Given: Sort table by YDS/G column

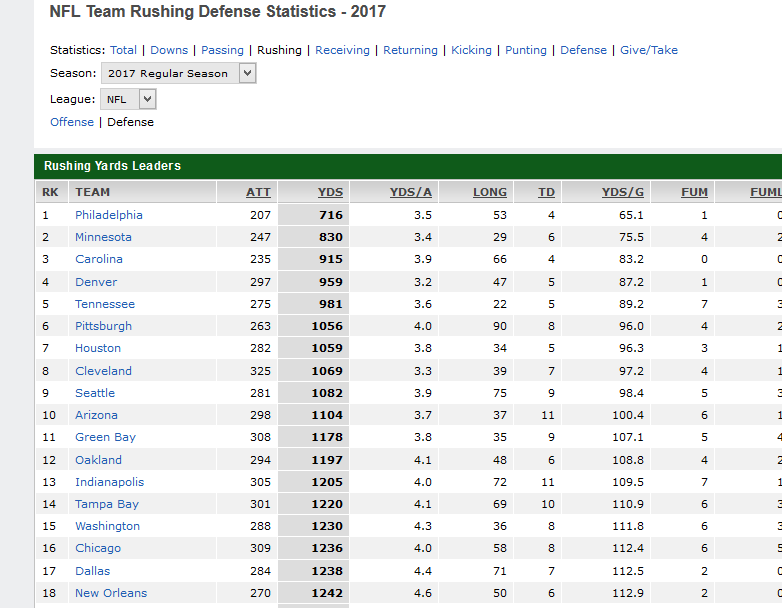Looking at the screenshot, I should coord(622,192).
